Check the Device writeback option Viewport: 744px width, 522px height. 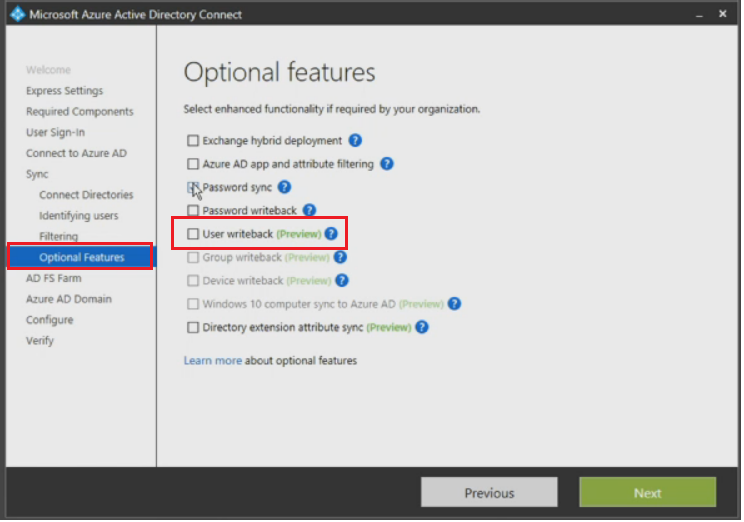193,280
